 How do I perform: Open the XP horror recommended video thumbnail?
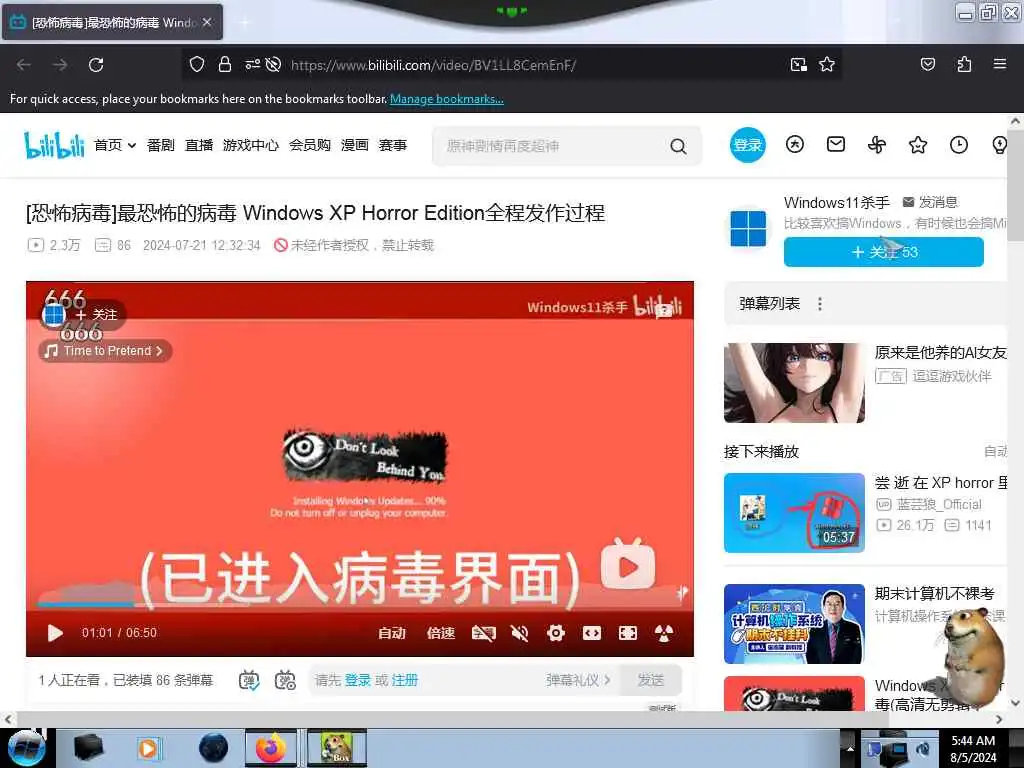point(794,513)
